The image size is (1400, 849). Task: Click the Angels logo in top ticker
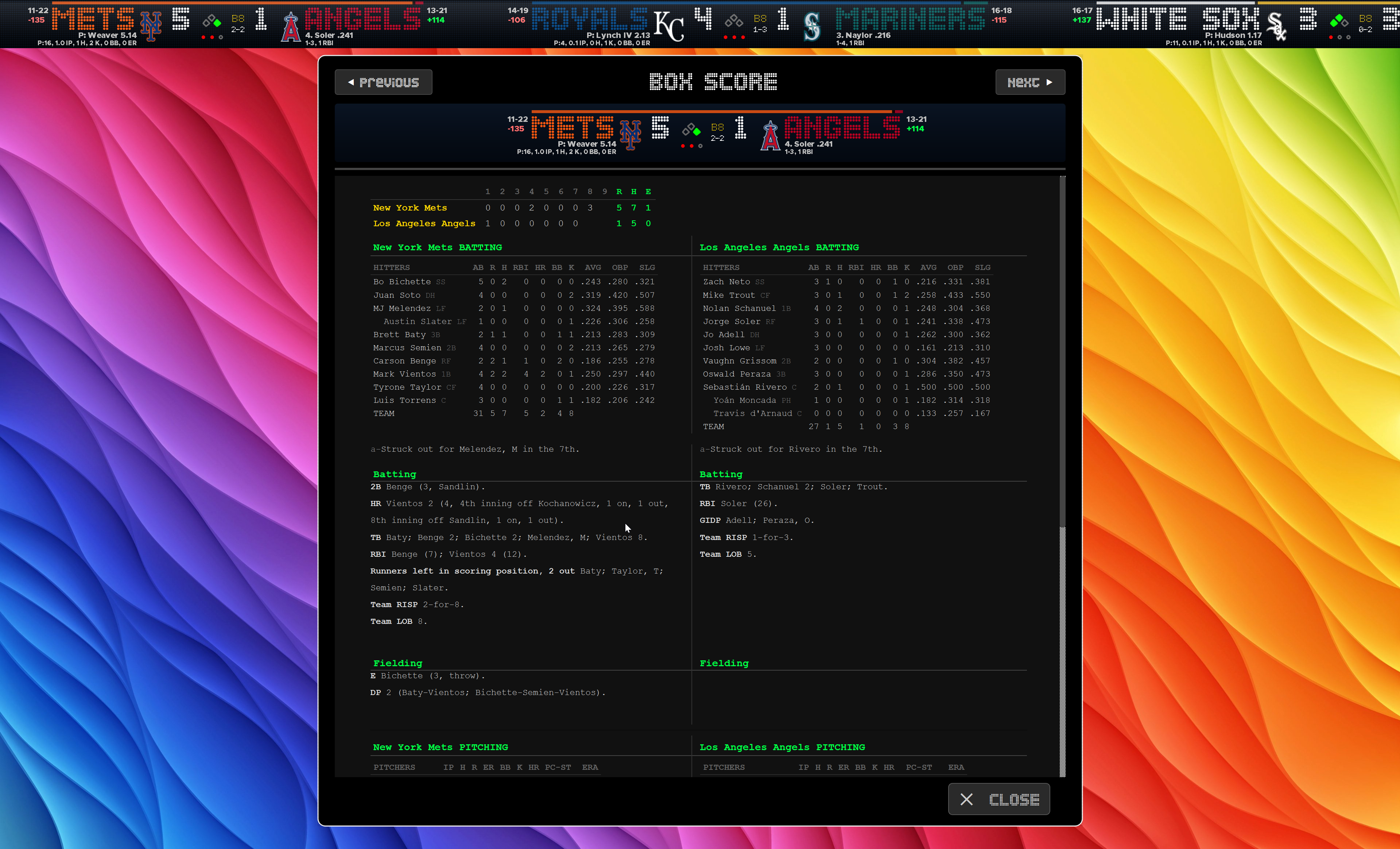(x=290, y=27)
